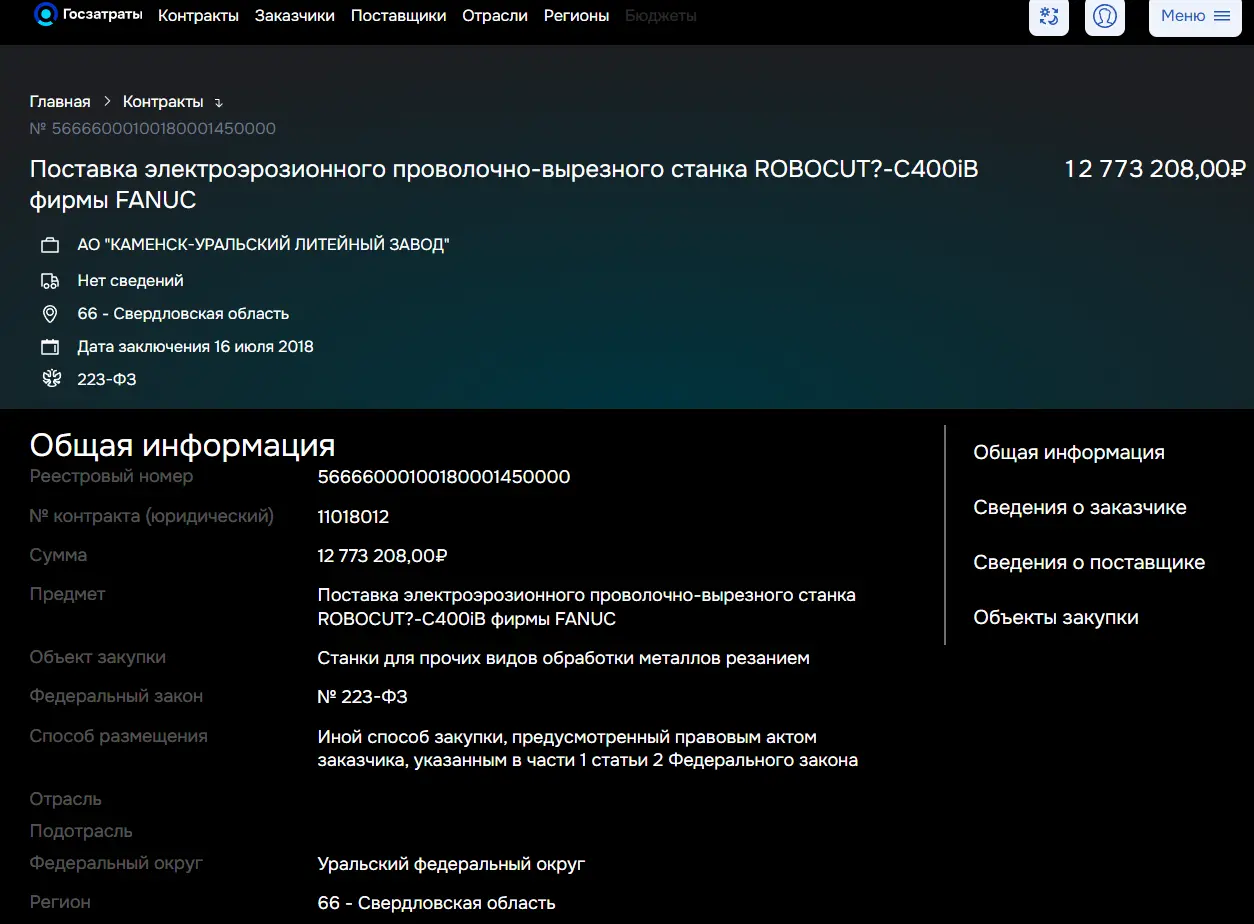Click legal contract number 11018012
Viewport: 1254px width, 924px height.
click(353, 517)
